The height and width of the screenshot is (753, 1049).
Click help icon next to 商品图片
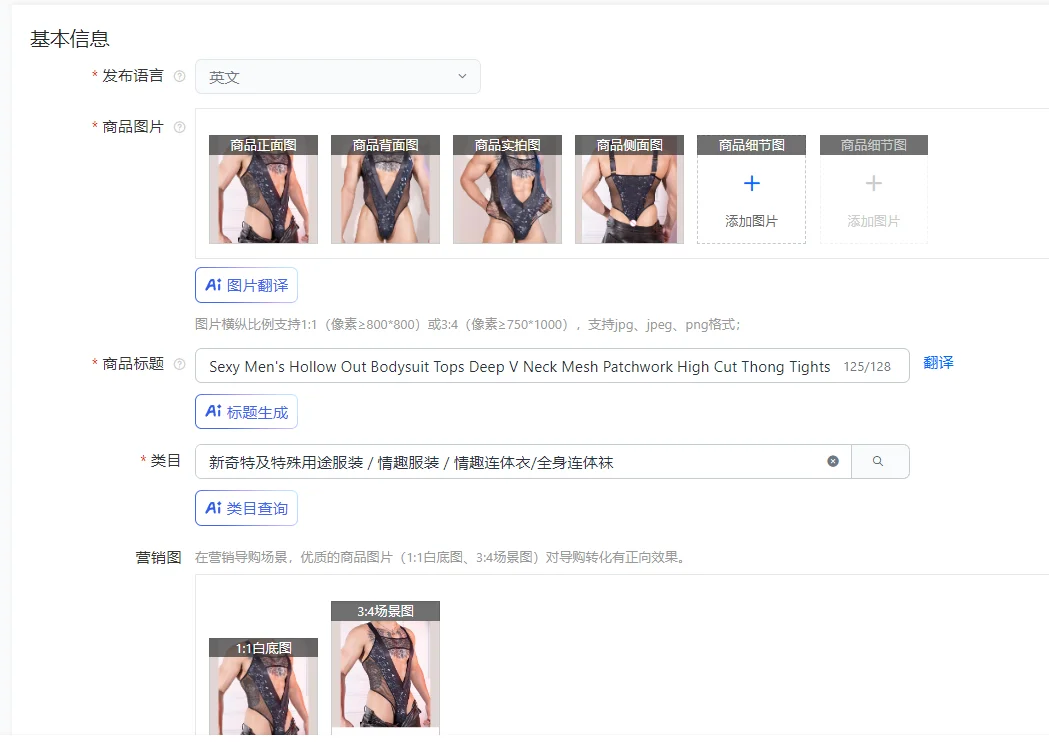pos(179,127)
